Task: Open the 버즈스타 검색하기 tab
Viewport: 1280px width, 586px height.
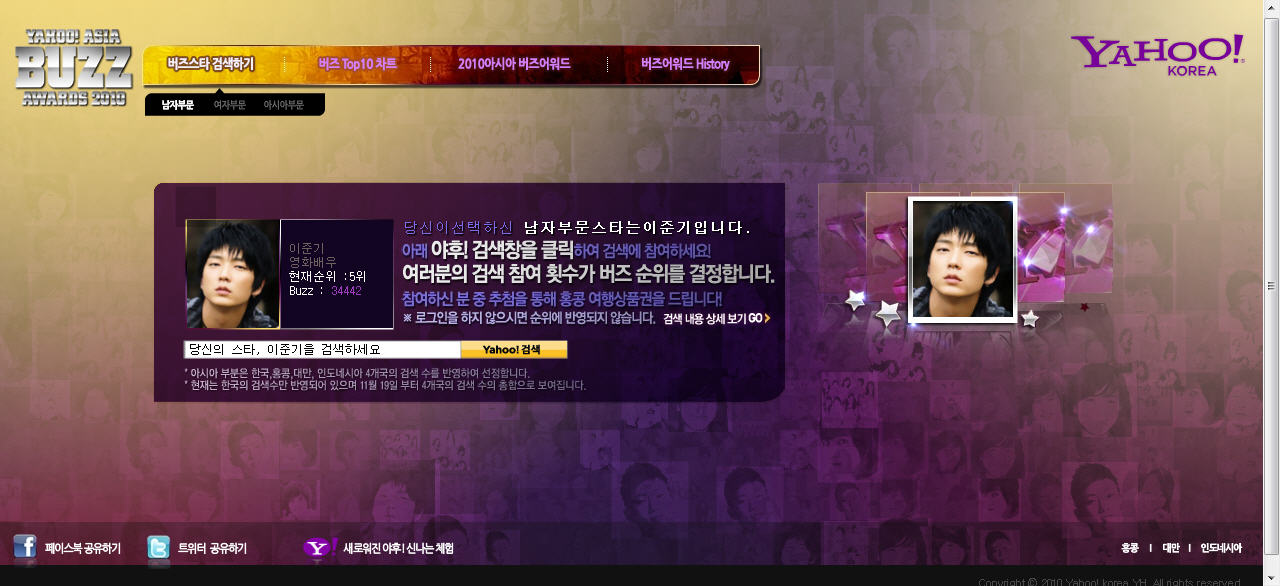Action: point(211,64)
